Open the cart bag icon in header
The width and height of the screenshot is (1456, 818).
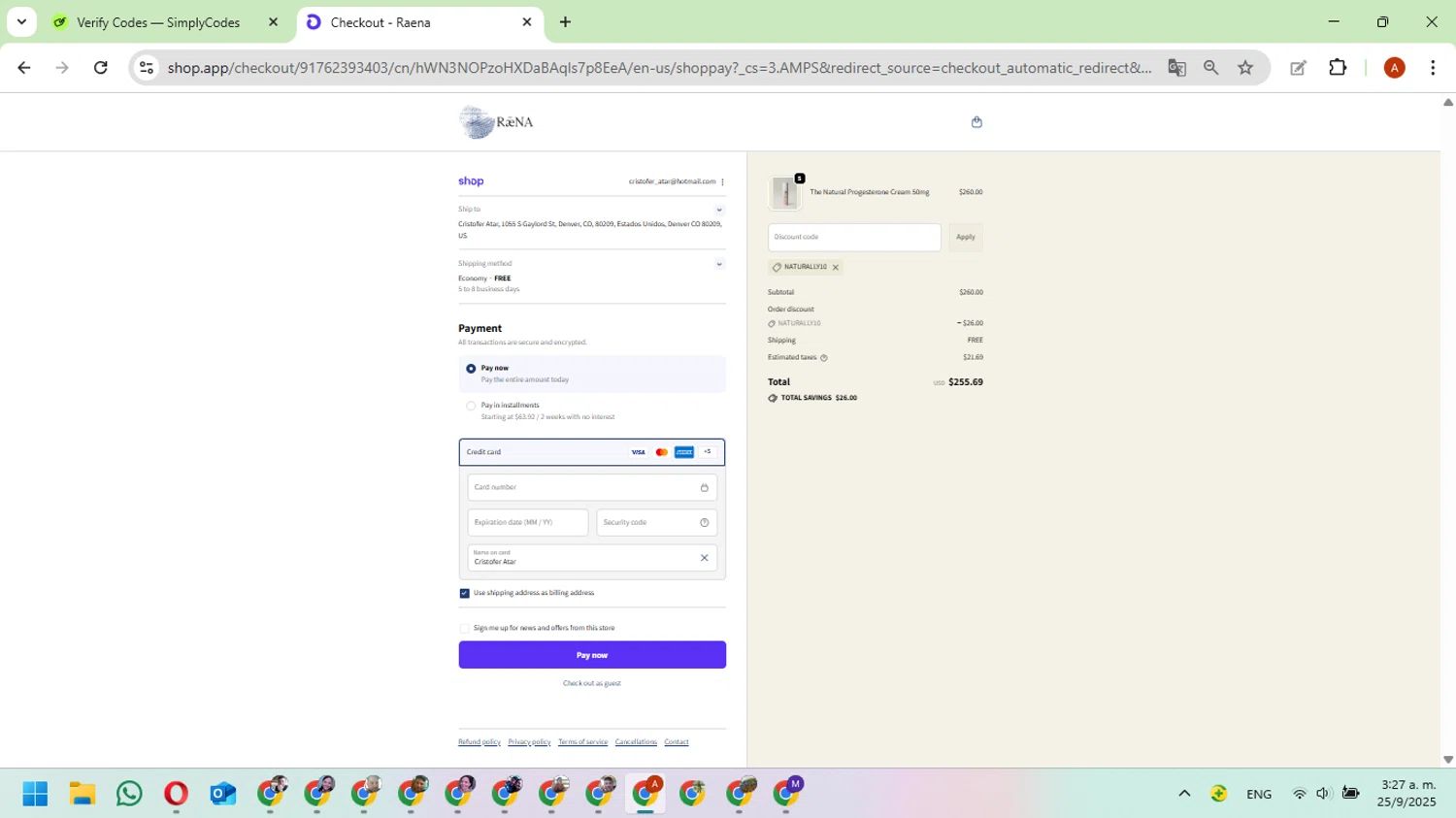tap(976, 122)
